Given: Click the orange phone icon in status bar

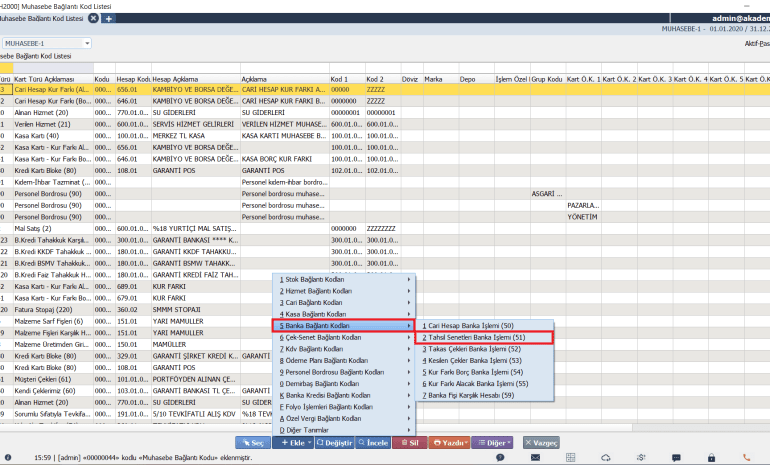Looking at the screenshot, I should click(x=746, y=457).
